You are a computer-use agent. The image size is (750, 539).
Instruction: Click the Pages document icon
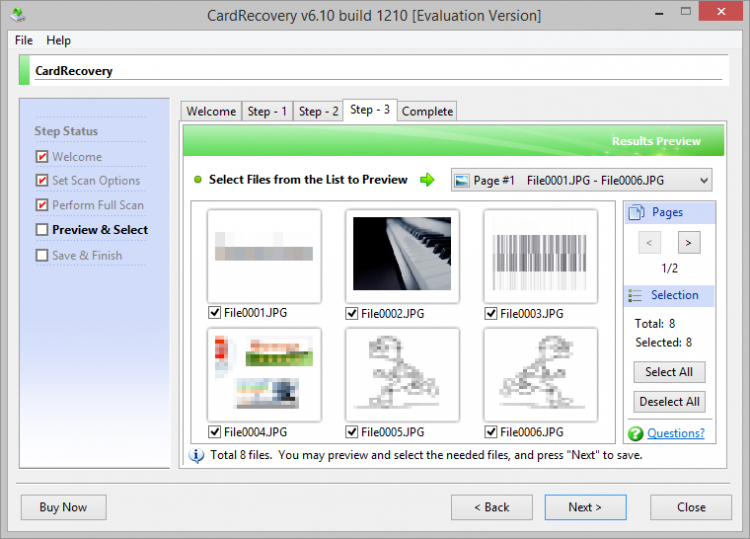(x=637, y=212)
